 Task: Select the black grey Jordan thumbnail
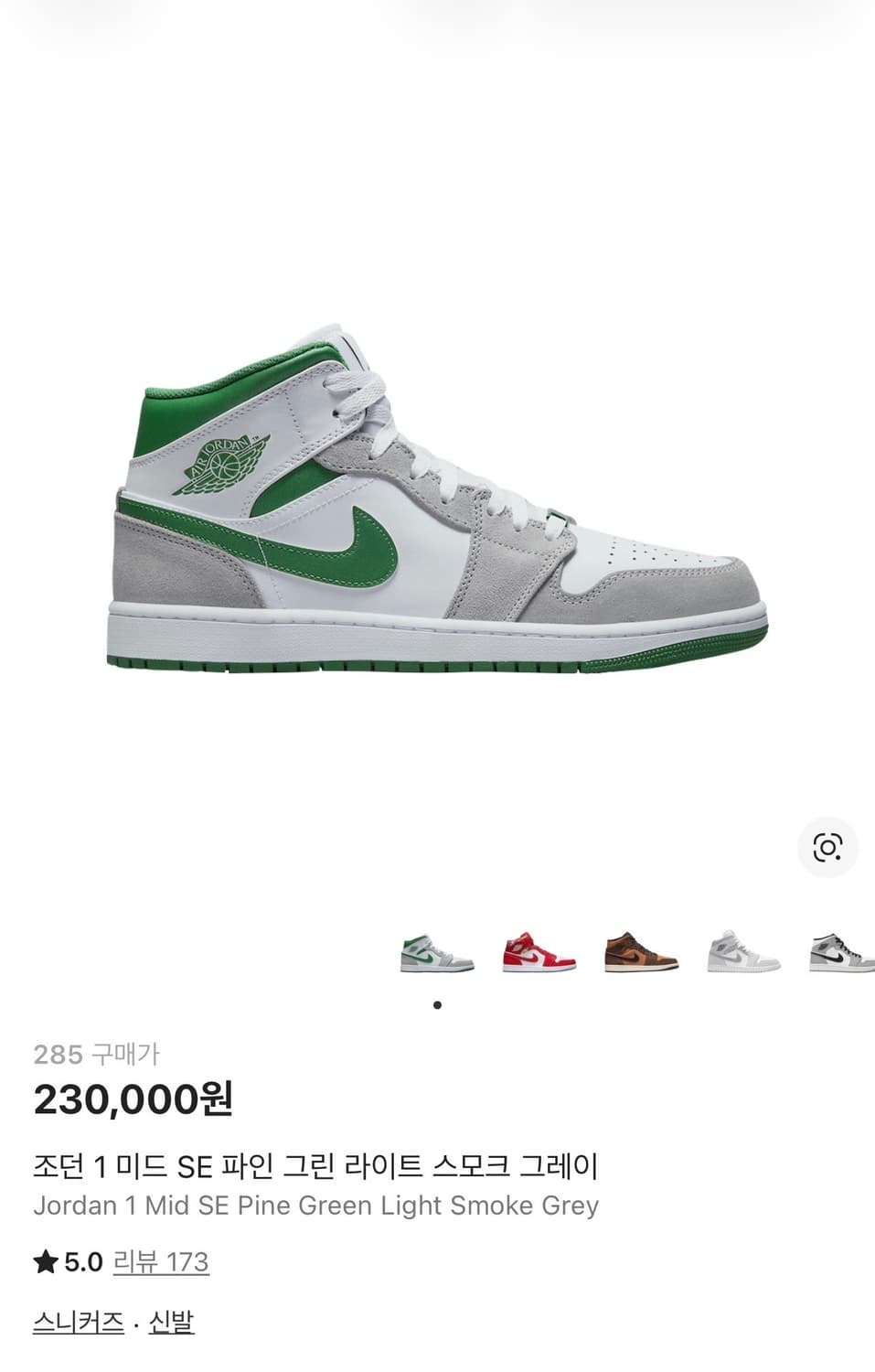(x=842, y=953)
